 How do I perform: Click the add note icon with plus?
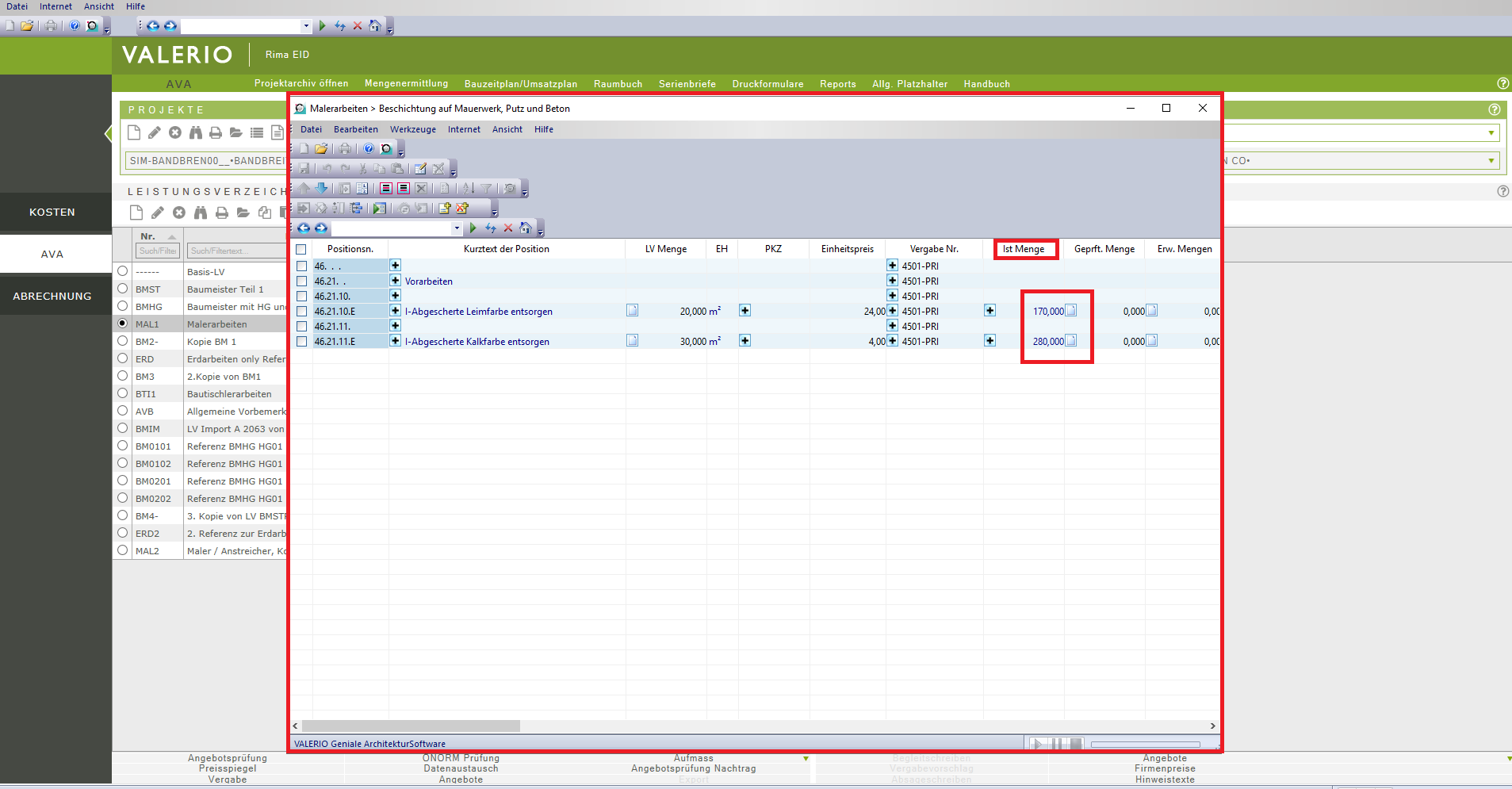pos(445,208)
